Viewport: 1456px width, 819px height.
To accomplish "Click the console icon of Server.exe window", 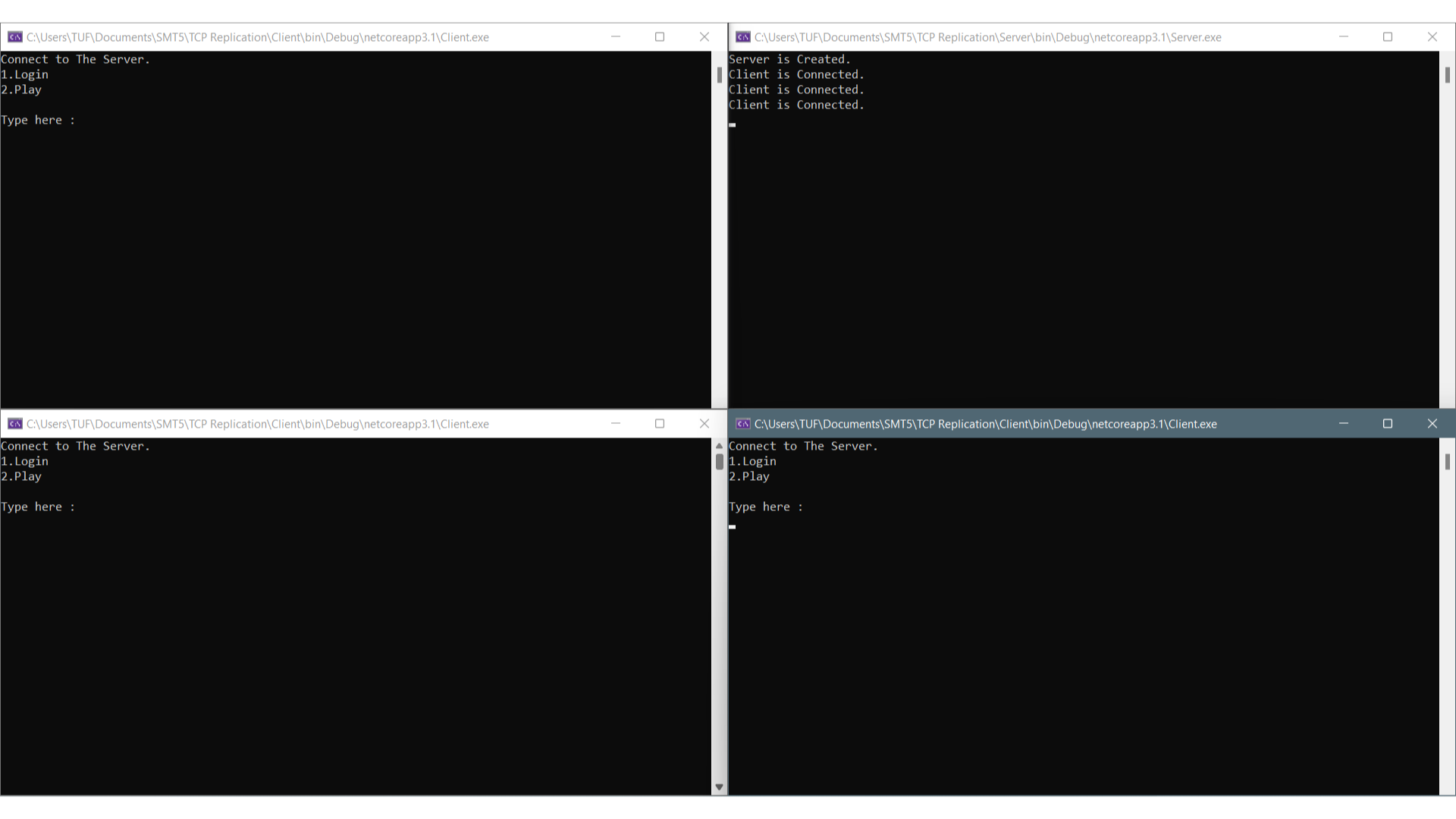I will [x=742, y=37].
